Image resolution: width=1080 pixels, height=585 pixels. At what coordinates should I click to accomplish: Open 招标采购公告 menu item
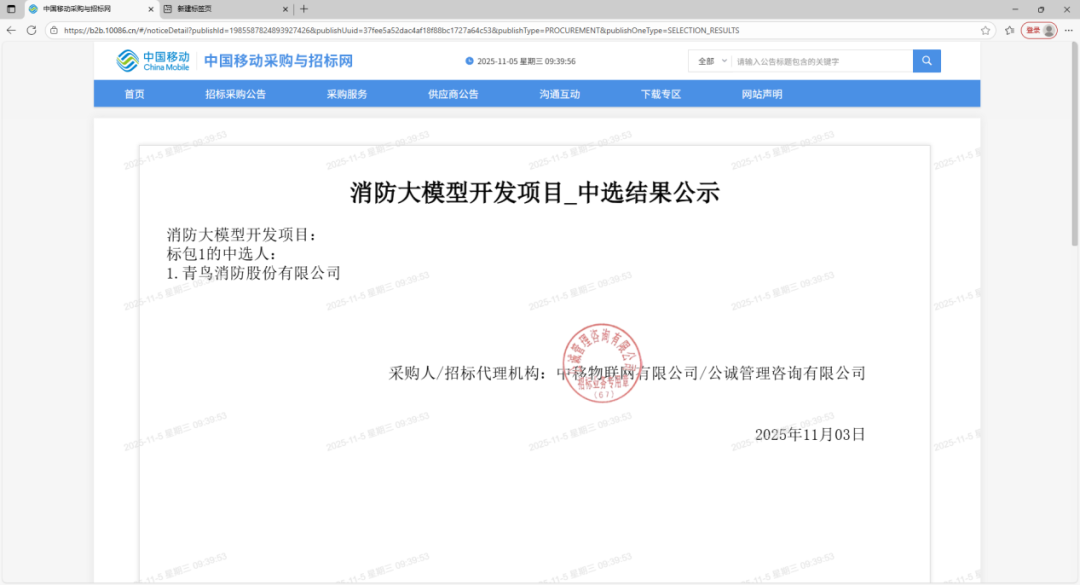236,94
